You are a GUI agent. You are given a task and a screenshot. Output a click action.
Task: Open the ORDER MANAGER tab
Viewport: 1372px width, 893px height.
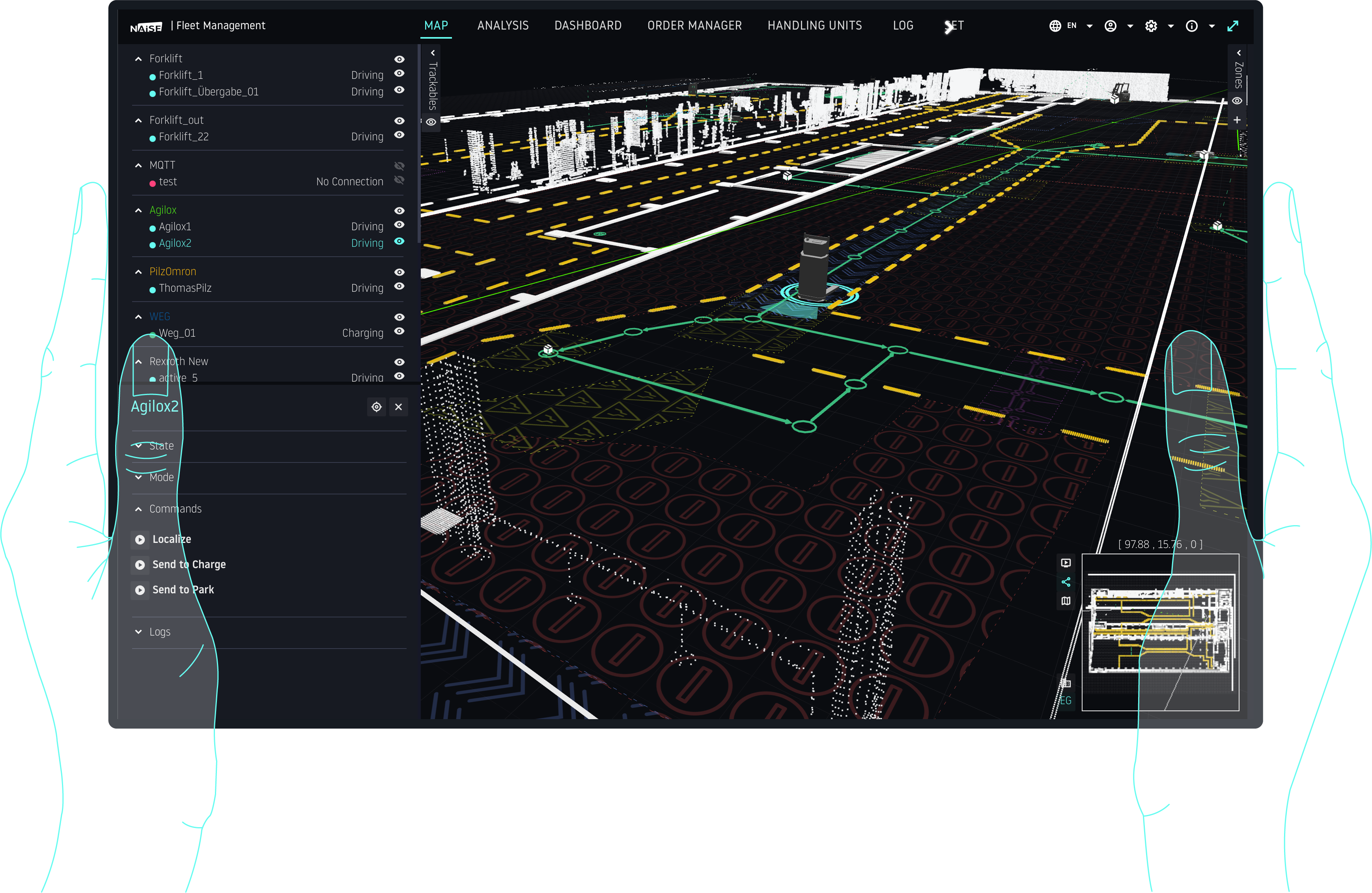click(694, 26)
